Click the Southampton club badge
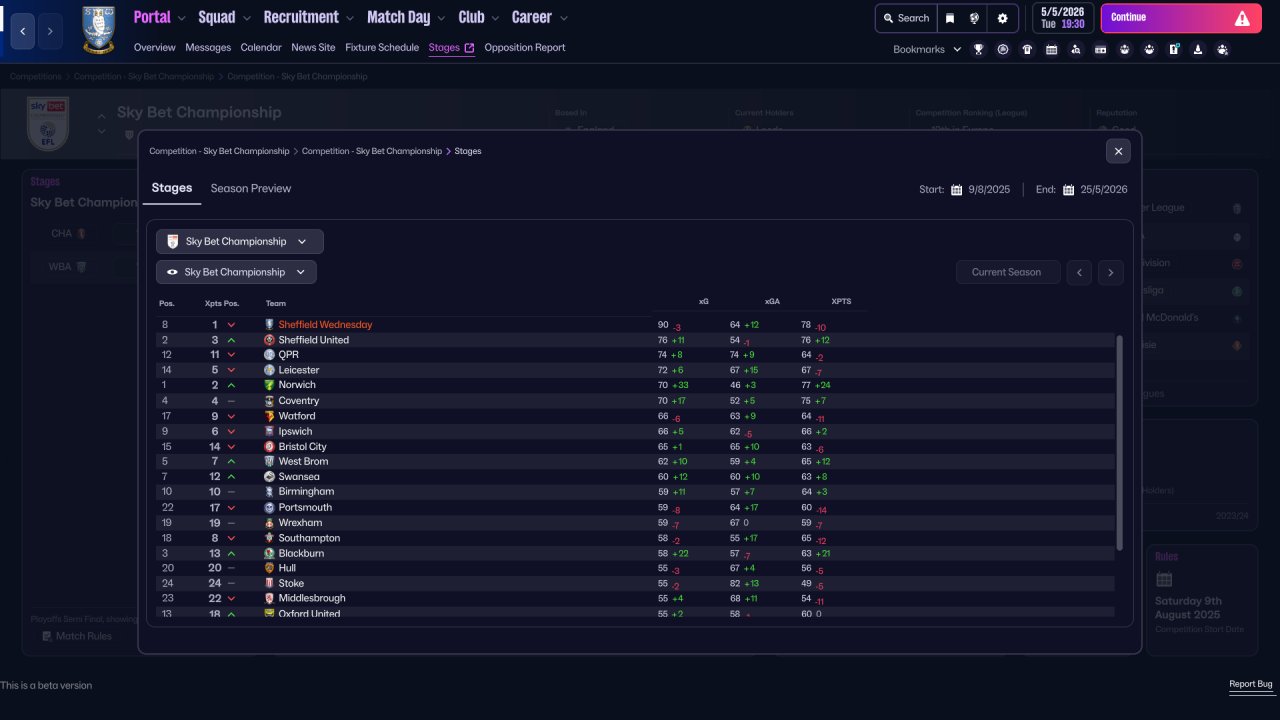 [x=269, y=538]
